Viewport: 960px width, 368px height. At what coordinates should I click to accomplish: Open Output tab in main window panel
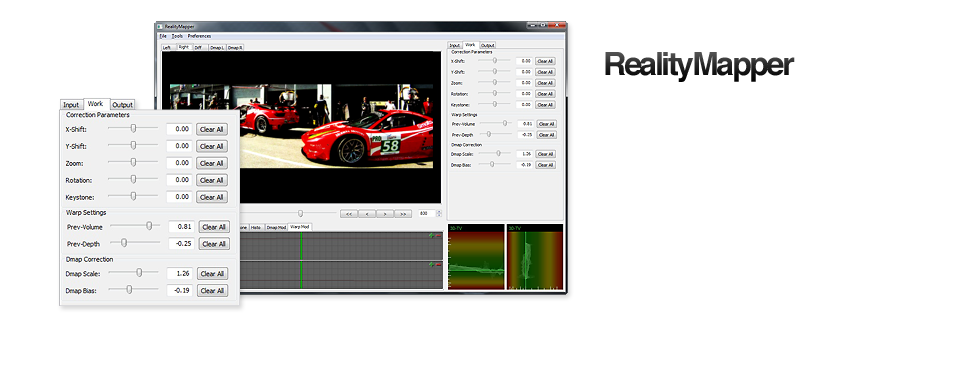[x=487, y=45]
